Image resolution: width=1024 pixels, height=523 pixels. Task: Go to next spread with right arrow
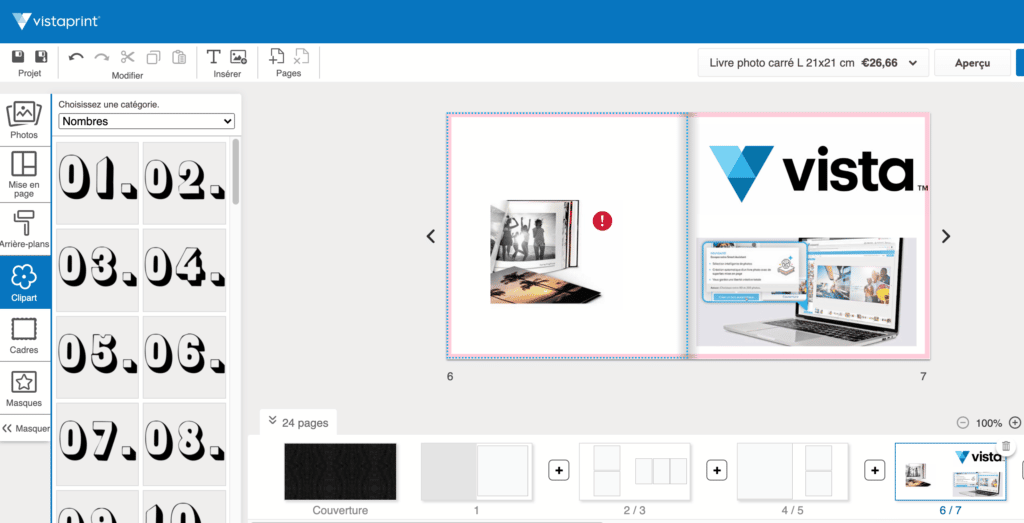tap(945, 237)
